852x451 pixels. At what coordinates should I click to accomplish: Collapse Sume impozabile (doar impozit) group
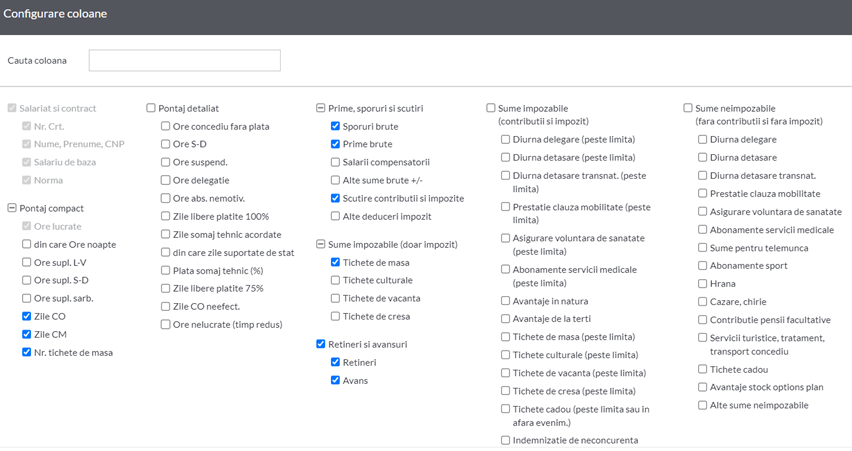pos(321,245)
